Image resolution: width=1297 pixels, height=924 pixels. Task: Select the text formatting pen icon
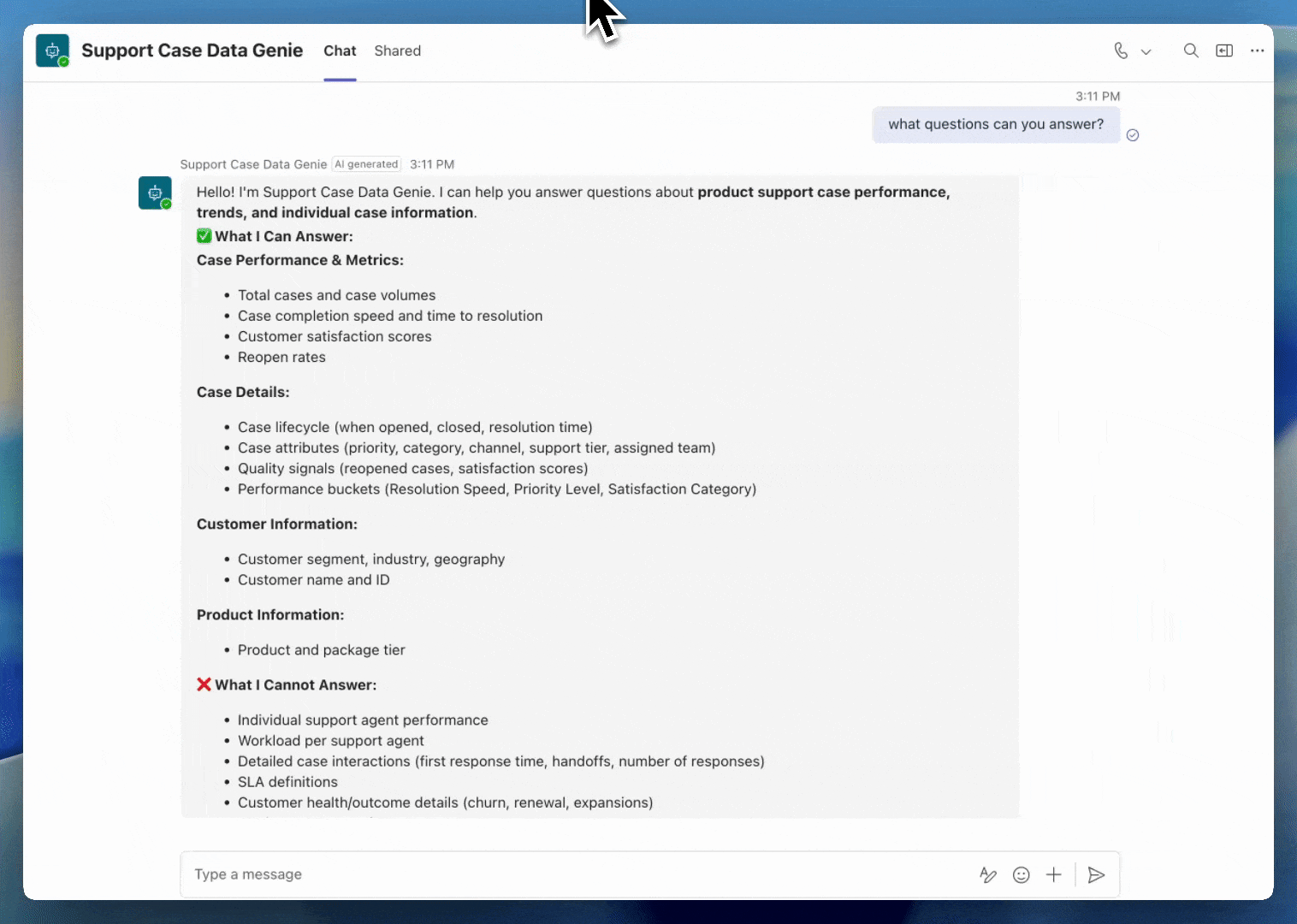click(988, 874)
